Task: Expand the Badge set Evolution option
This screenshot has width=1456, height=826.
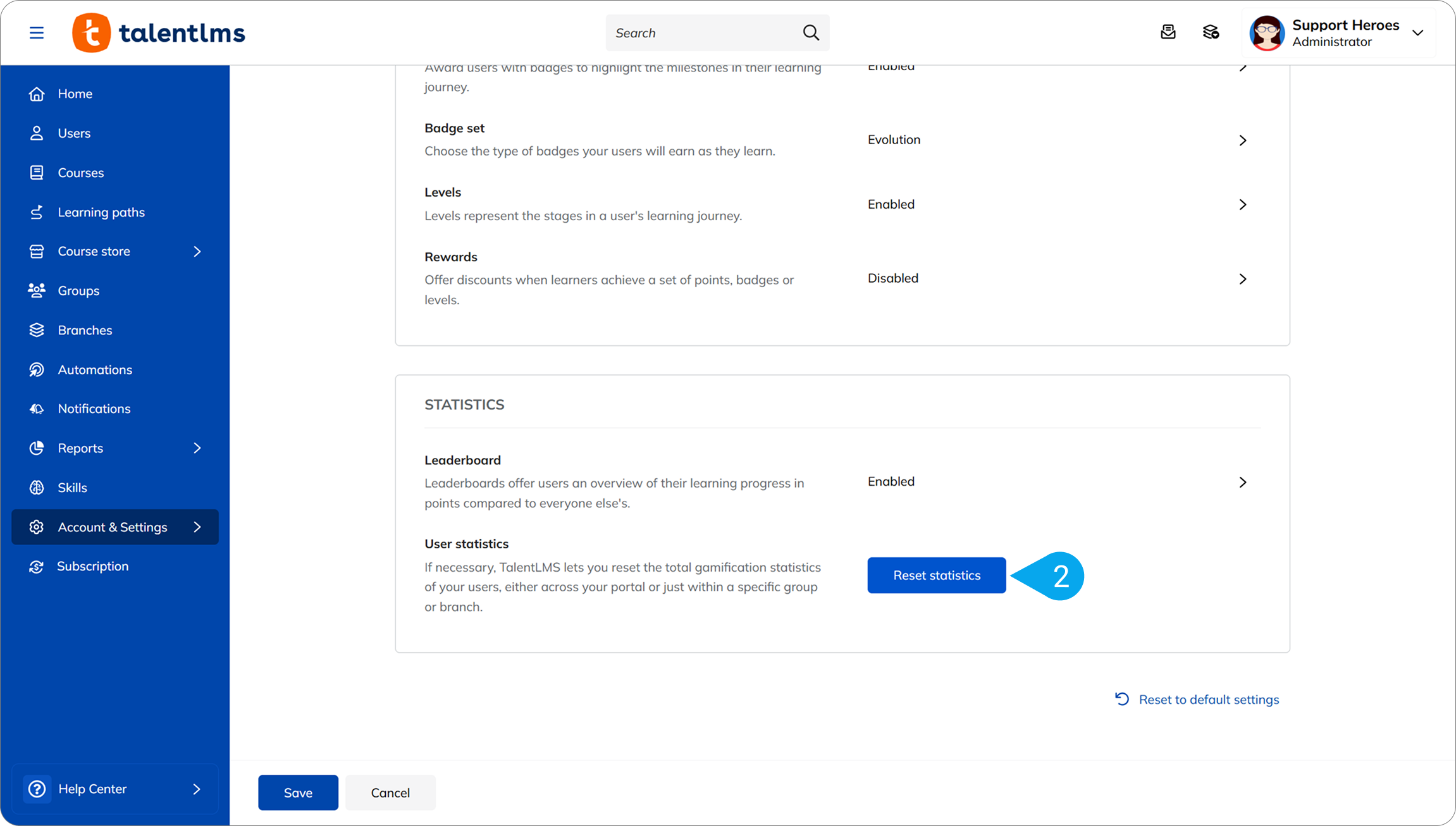Action: pos(1243,140)
